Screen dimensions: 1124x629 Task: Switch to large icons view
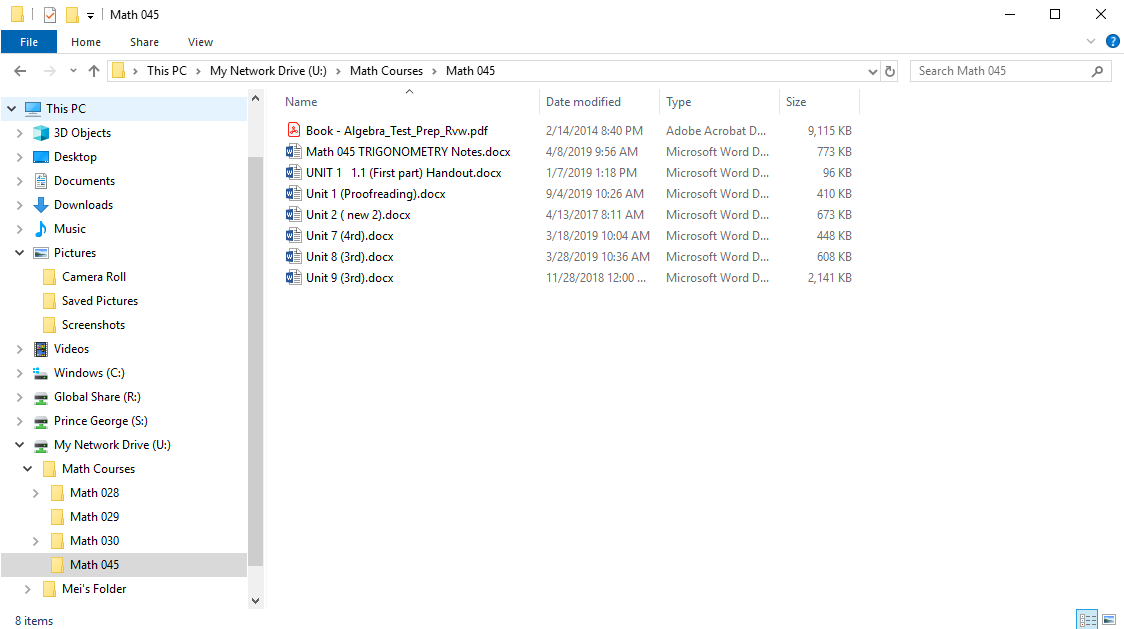[1109, 620]
